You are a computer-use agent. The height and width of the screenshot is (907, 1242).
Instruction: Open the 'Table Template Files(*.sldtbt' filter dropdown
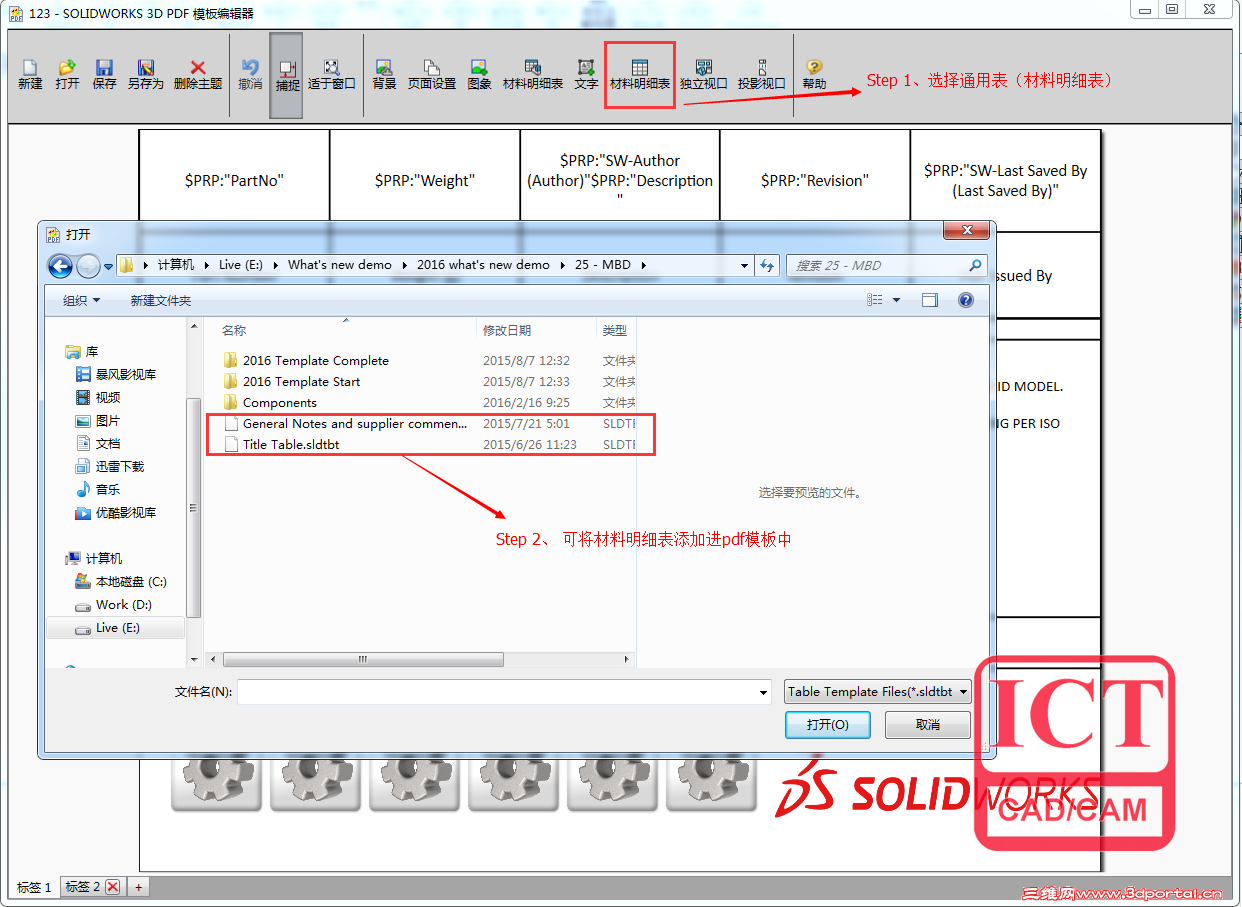pyautogui.click(x=878, y=691)
